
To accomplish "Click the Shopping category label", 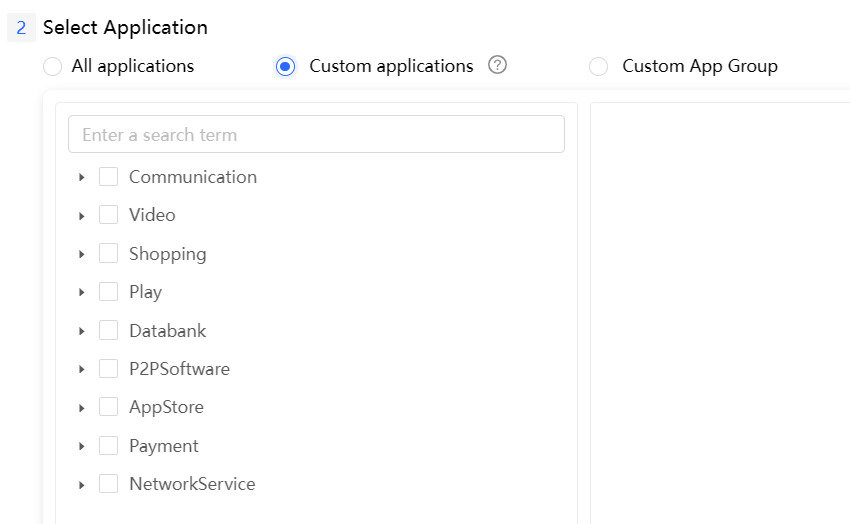I will [x=167, y=254].
